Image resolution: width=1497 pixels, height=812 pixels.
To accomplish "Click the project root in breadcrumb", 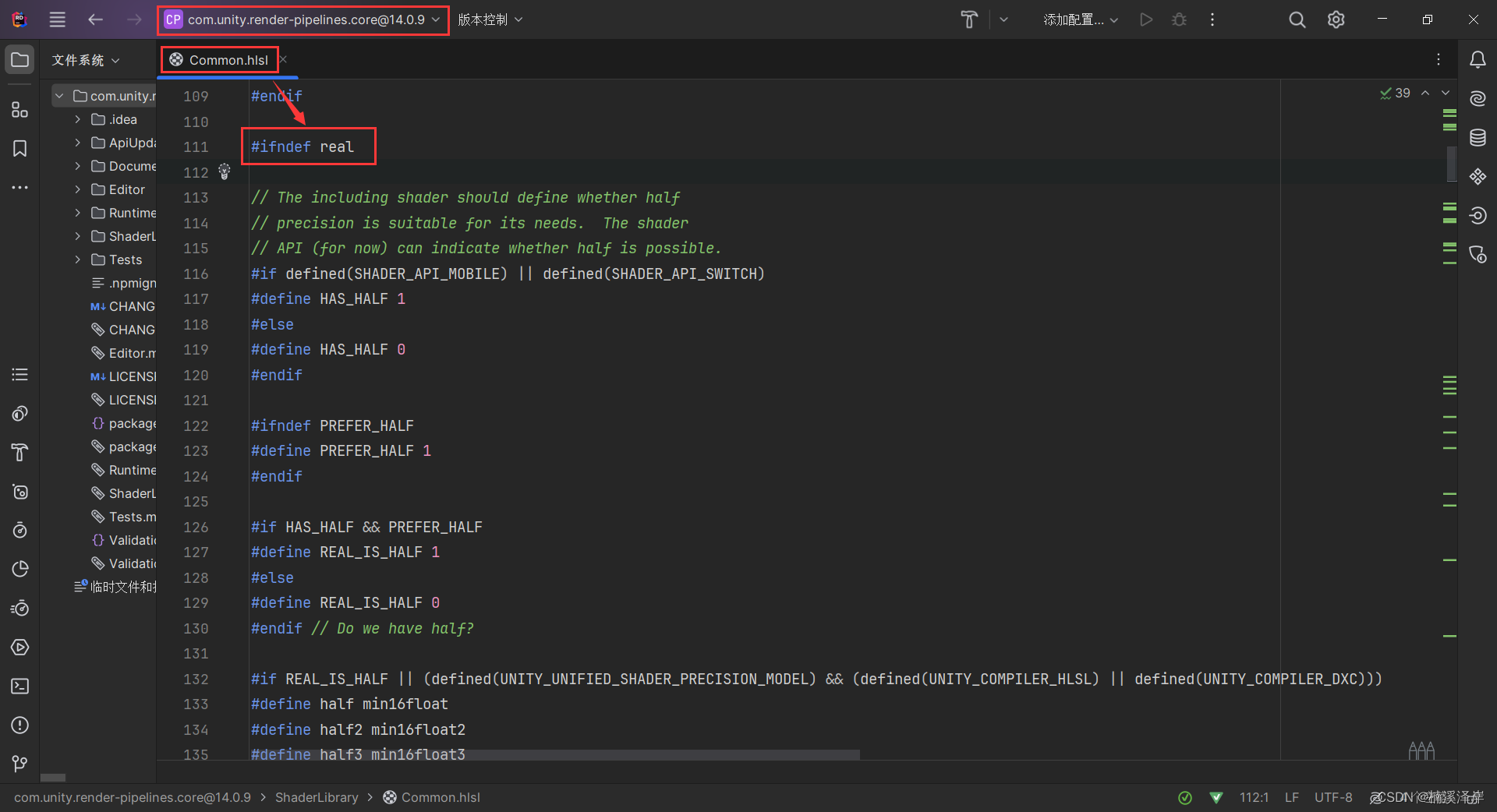I will 133,797.
